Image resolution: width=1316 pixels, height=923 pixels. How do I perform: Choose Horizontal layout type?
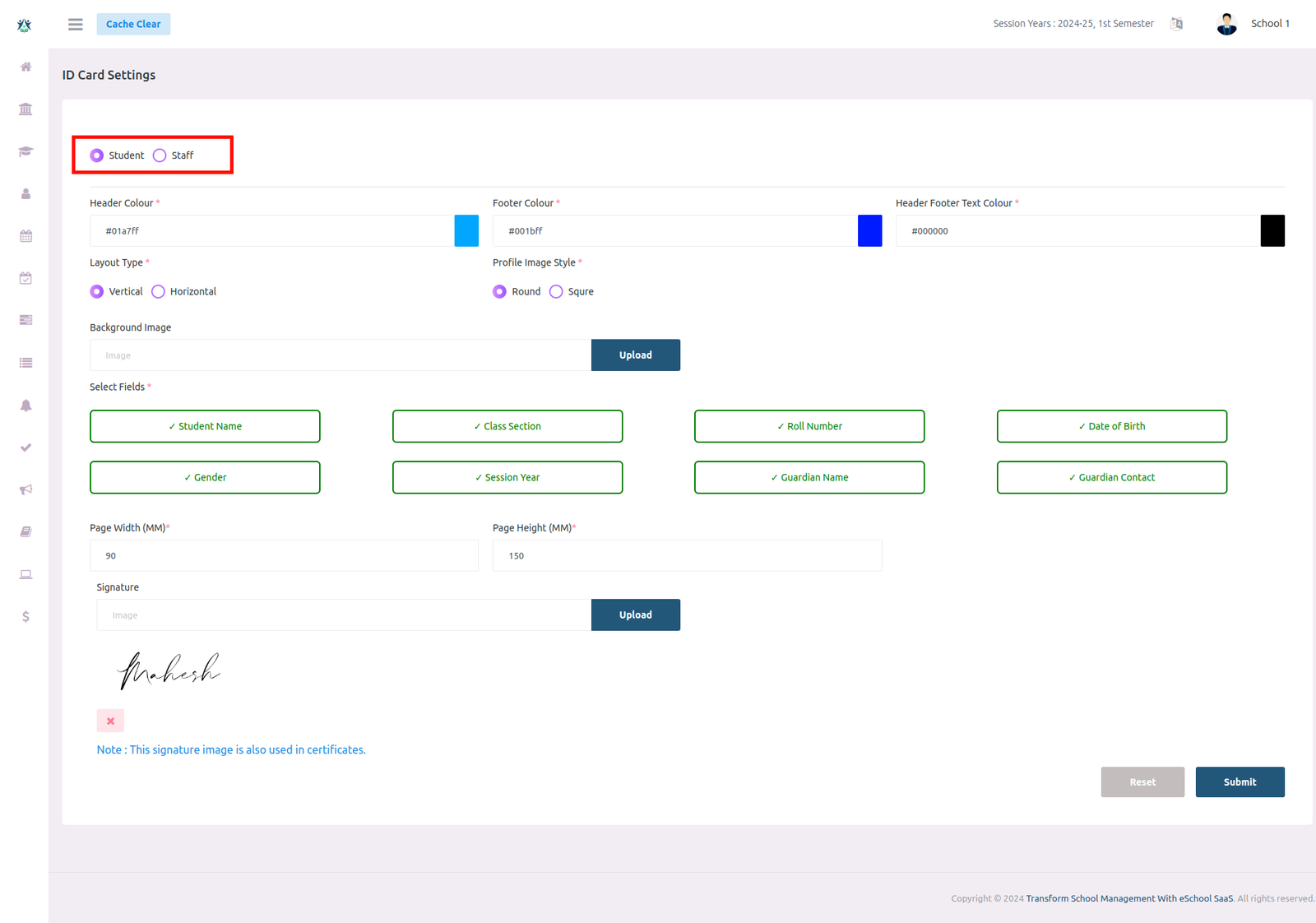[159, 292]
